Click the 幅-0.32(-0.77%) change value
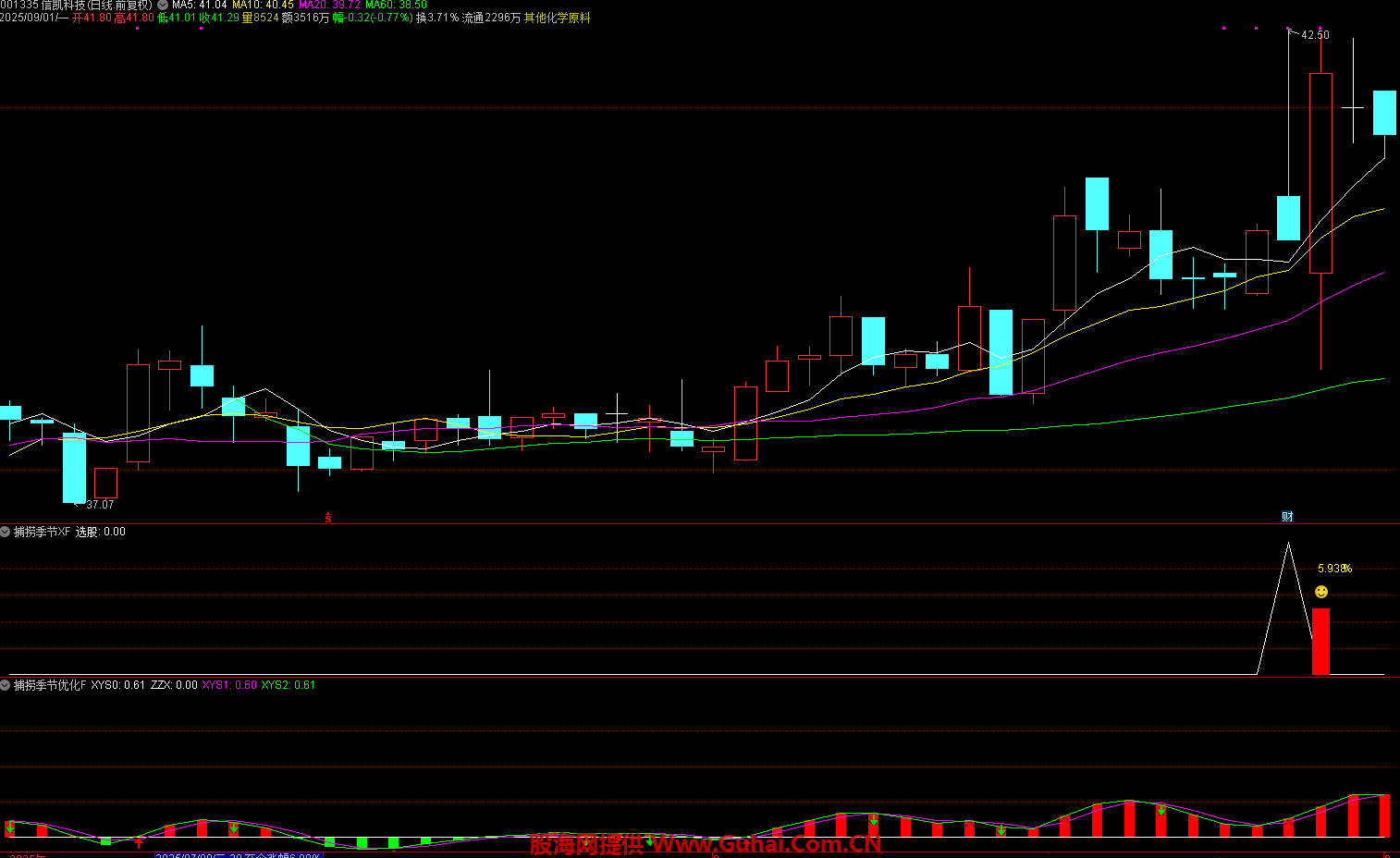Image resolution: width=1400 pixels, height=858 pixels. (373, 18)
